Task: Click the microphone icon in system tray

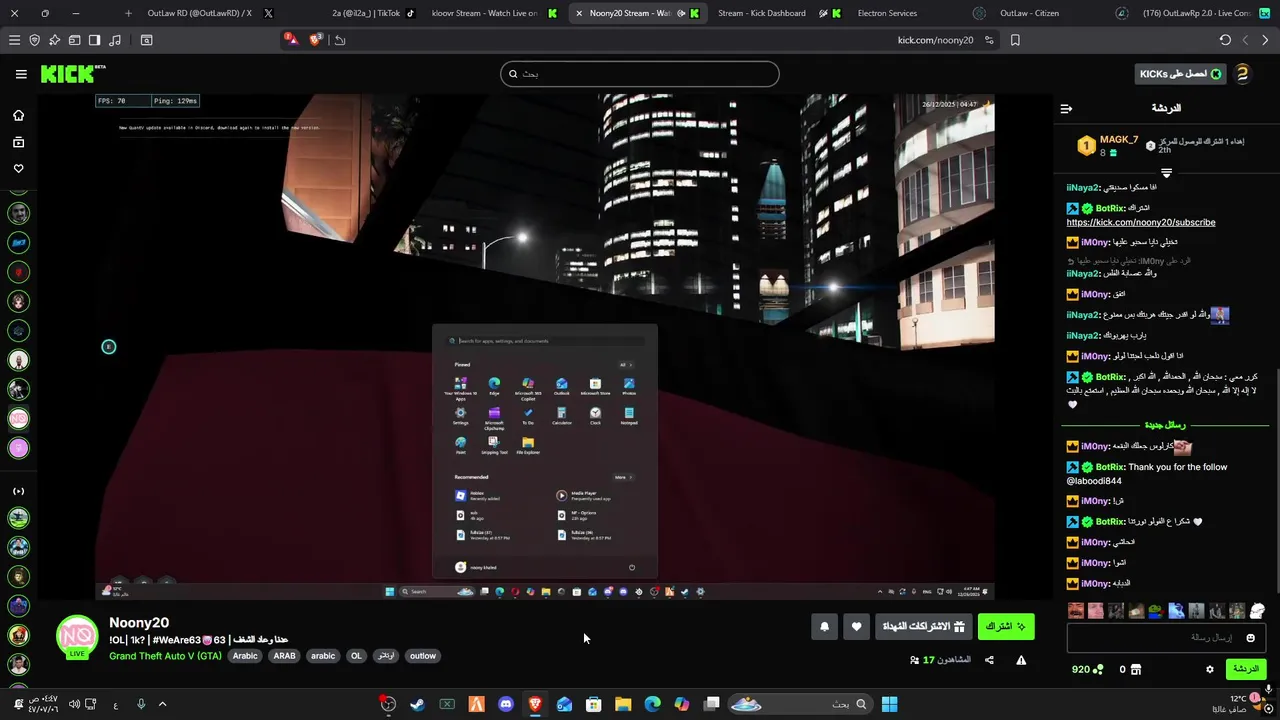Action: [x=141, y=704]
